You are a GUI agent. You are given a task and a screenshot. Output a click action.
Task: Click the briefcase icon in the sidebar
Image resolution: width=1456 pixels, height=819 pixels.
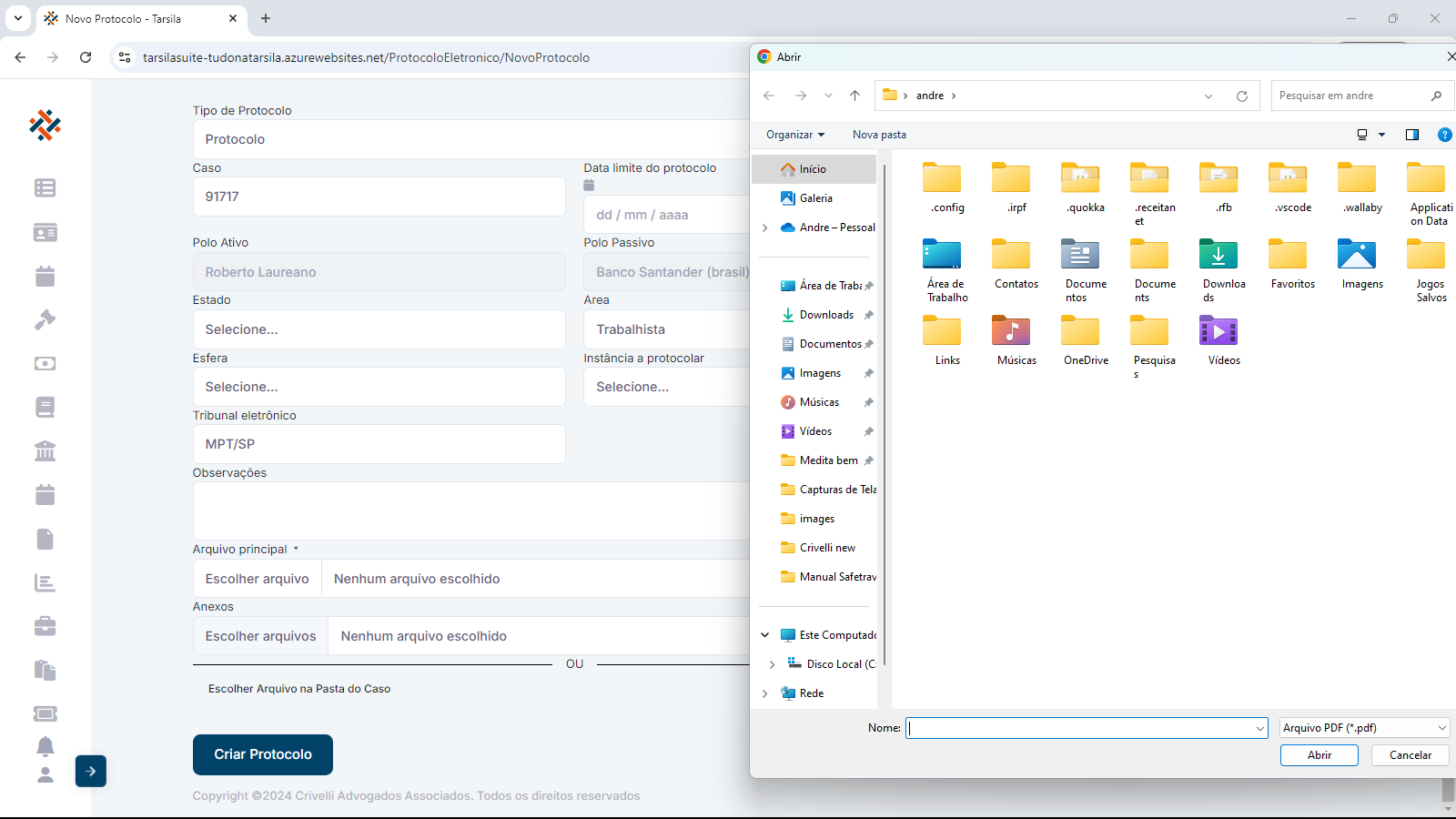(x=45, y=626)
